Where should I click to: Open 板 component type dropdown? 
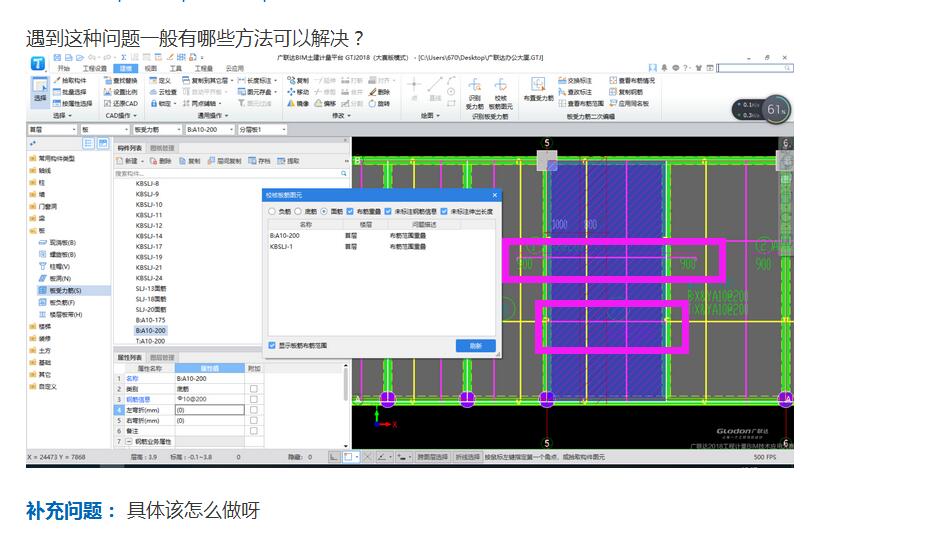coord(105,129)
